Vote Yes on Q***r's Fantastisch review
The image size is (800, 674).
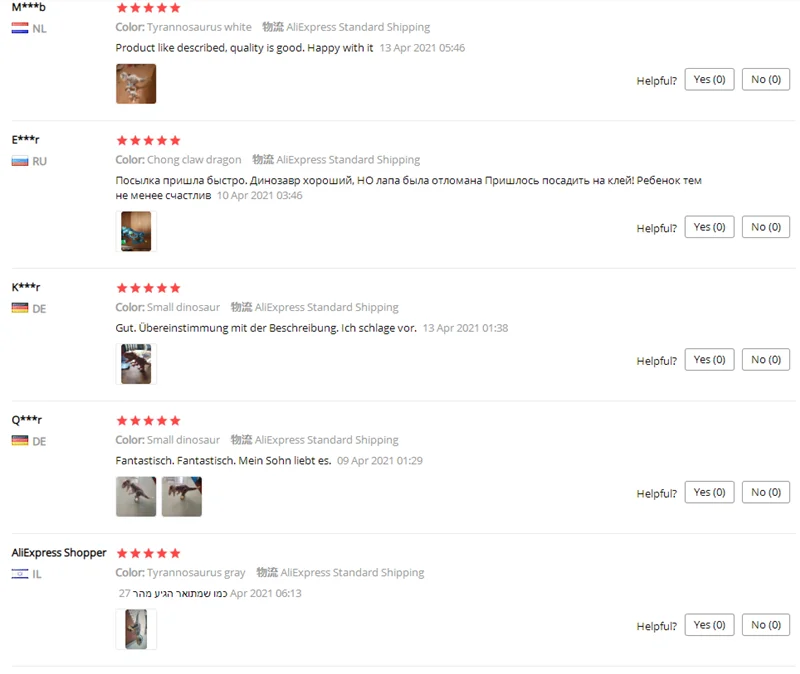(709, 492)
